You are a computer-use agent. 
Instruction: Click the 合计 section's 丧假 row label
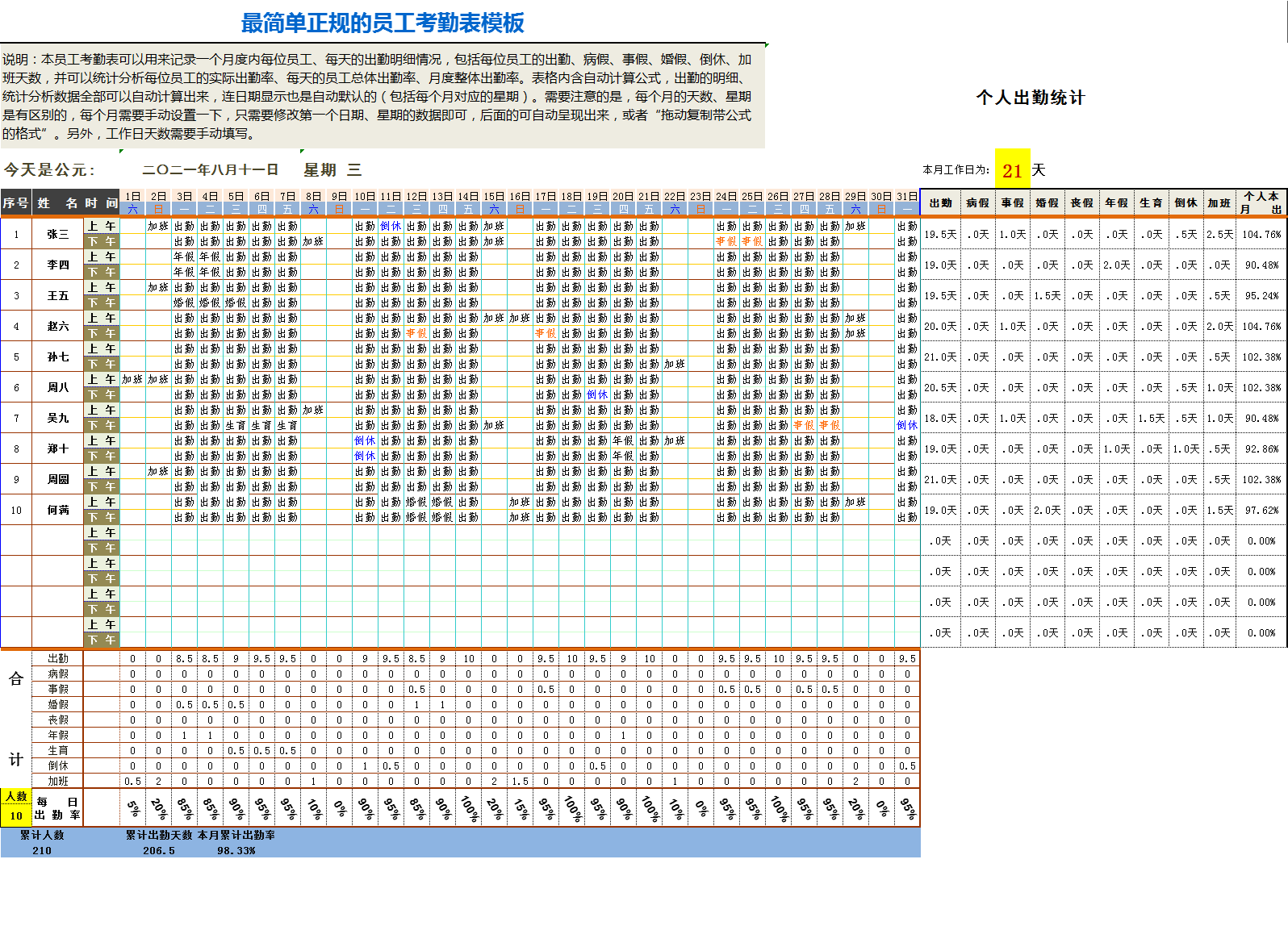coord(58,720)
